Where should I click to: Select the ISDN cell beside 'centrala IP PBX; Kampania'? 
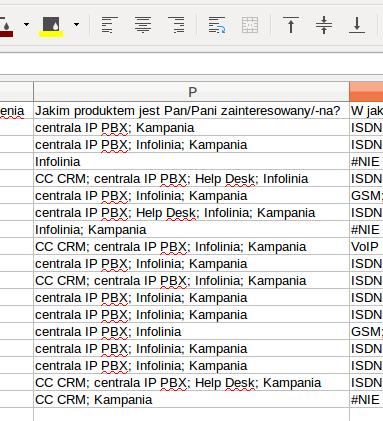366,127
